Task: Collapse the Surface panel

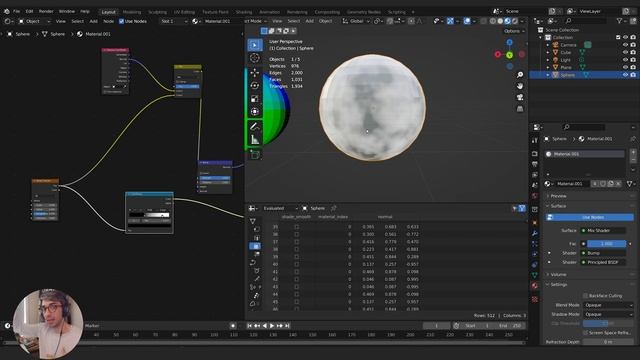Action: click(558, 206)
